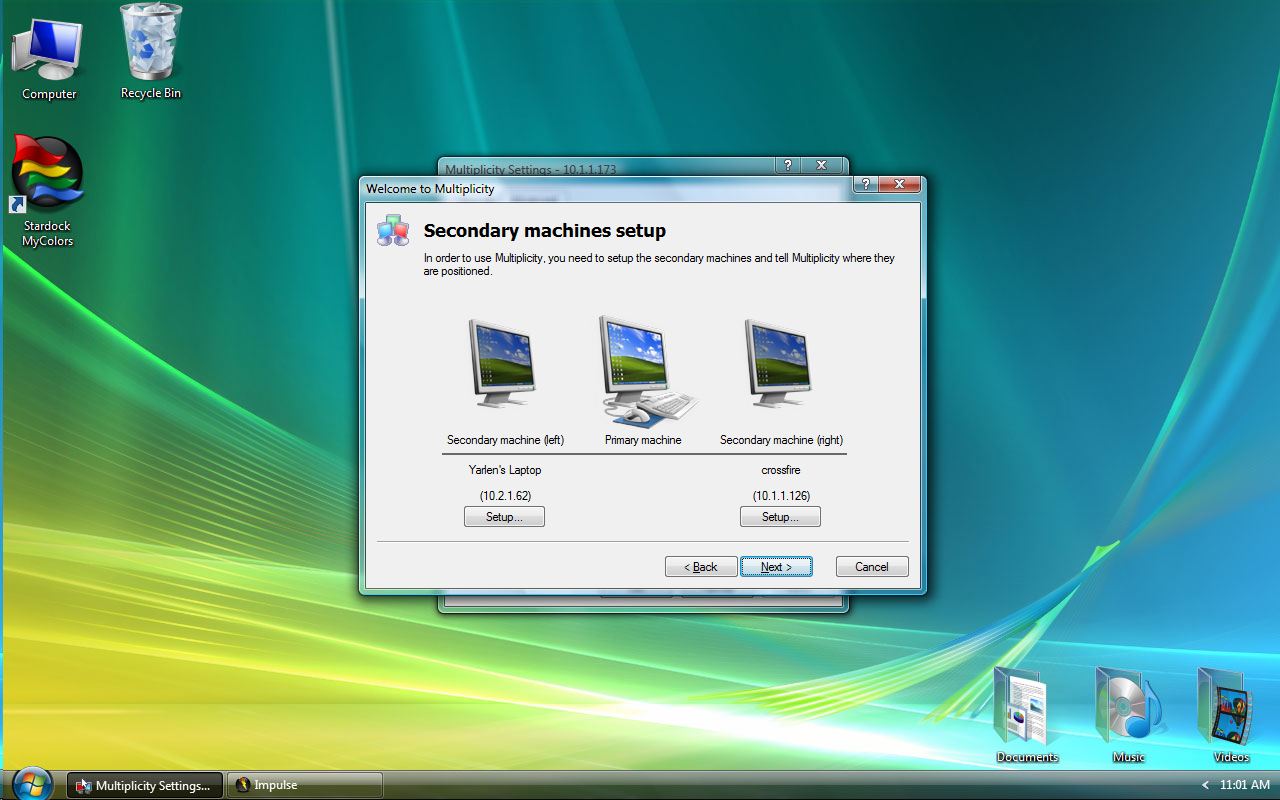This screenshot has width=1280, height=800.
Task: Switch to Impulse taskbar item
Action: coord(305,785)
